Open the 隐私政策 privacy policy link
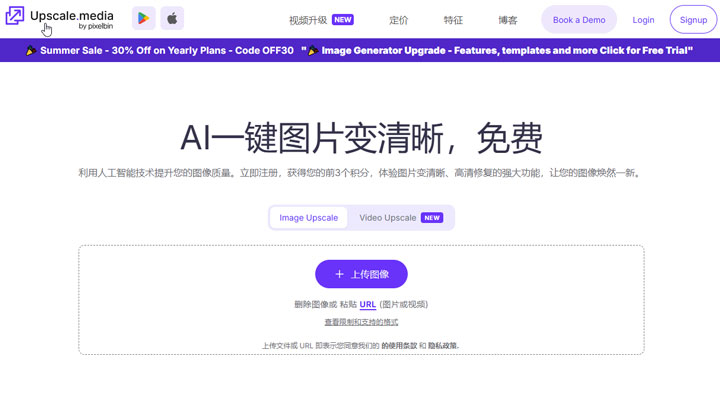This screenshot has width=720, height=402. [443, 345]
